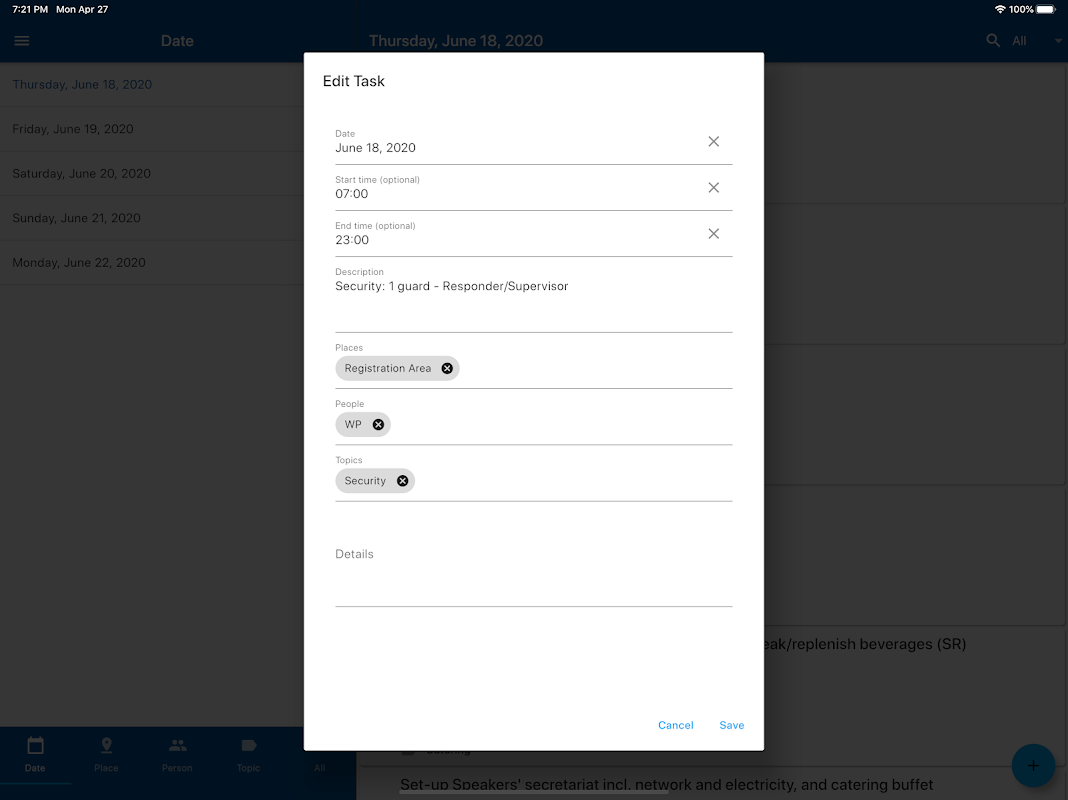The image size is (1068, 800).
Task: Clear the Start time field X icon
Action: 713,188
